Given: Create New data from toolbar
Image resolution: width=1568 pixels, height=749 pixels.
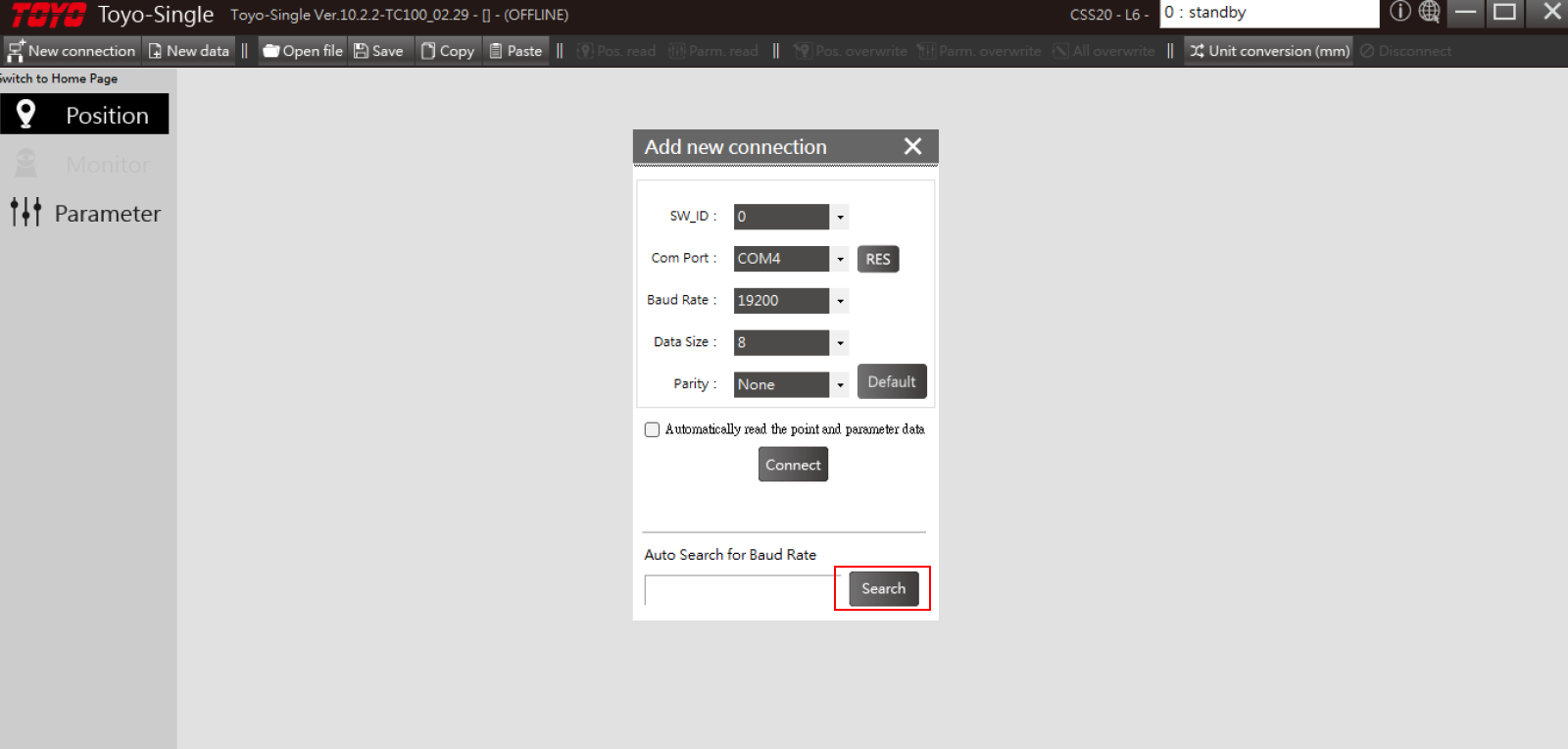Looking at the screenshot, I should (188, 51).
